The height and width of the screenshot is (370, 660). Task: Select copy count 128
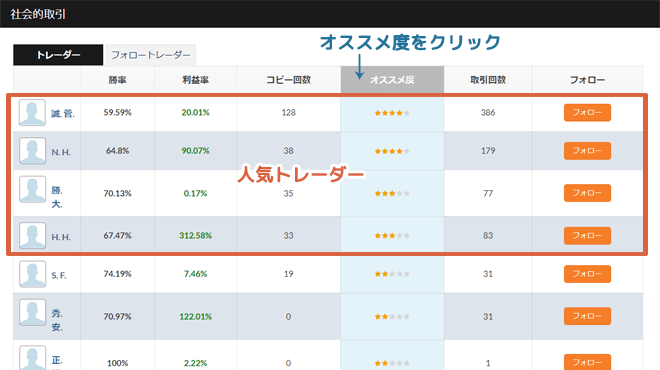pyautogui.click(x=288, y=112)
